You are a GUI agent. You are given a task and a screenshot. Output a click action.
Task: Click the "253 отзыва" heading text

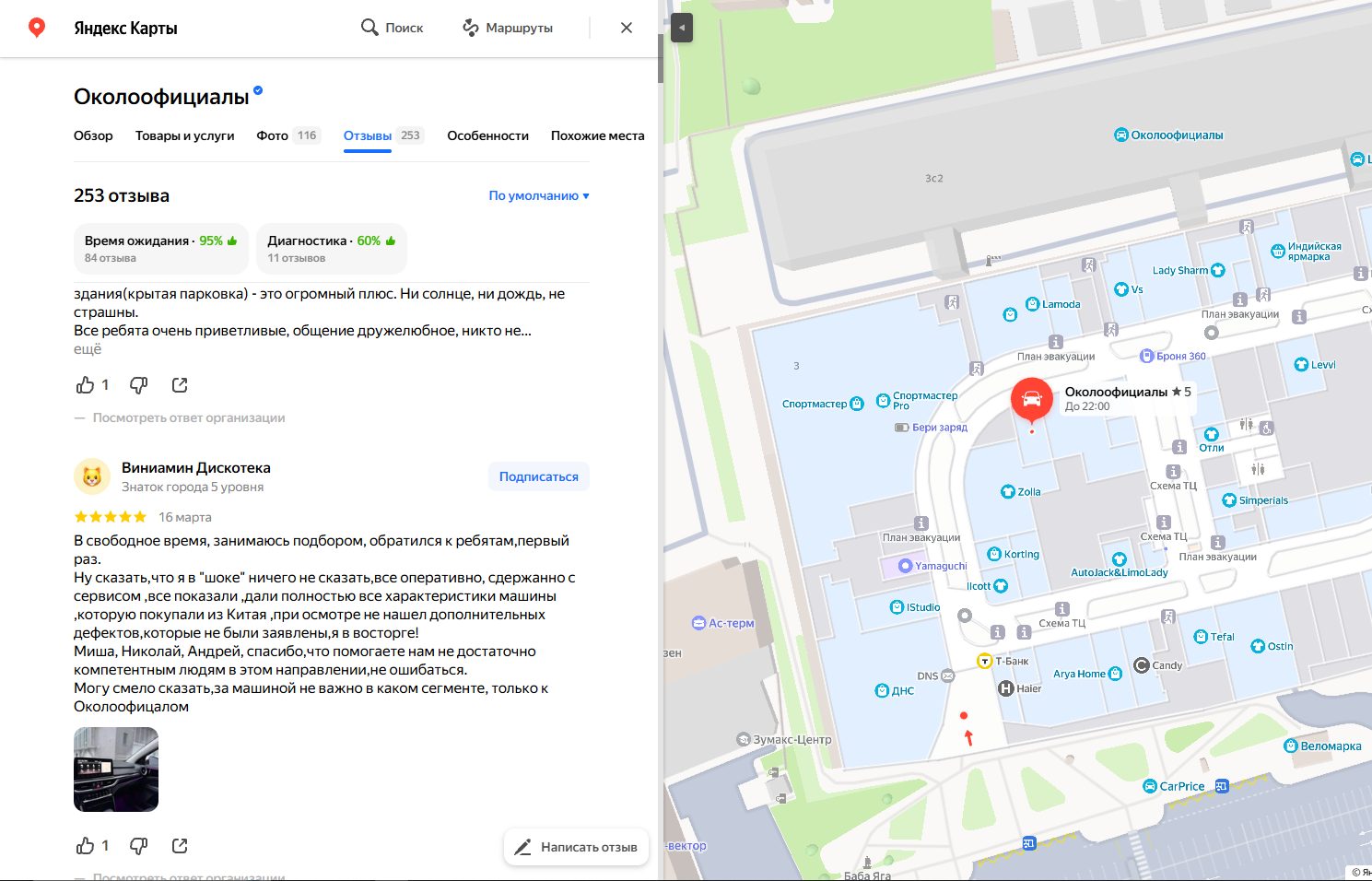coord(122,195)
